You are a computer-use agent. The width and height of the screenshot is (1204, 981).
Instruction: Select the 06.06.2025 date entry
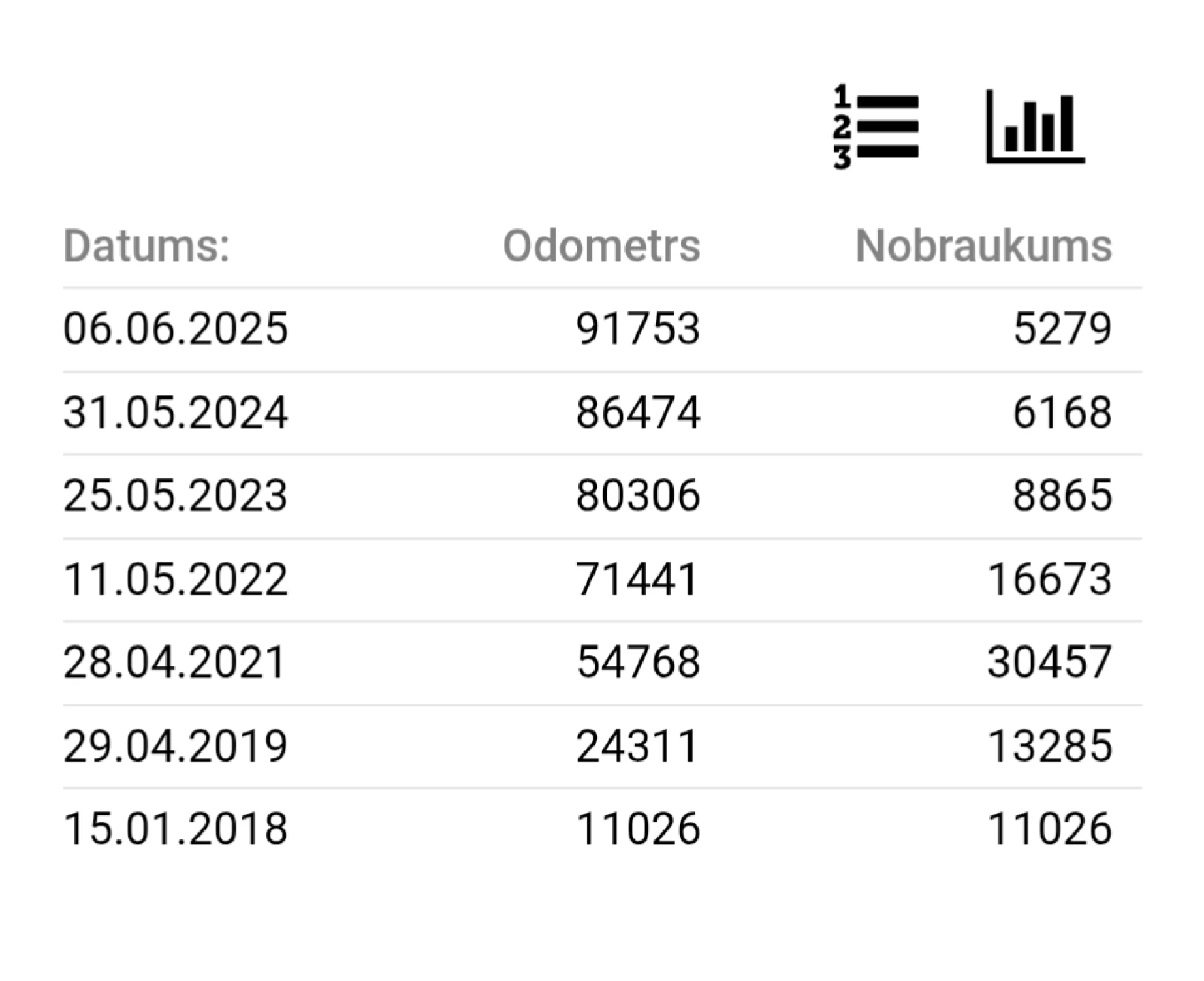[176, 329]
